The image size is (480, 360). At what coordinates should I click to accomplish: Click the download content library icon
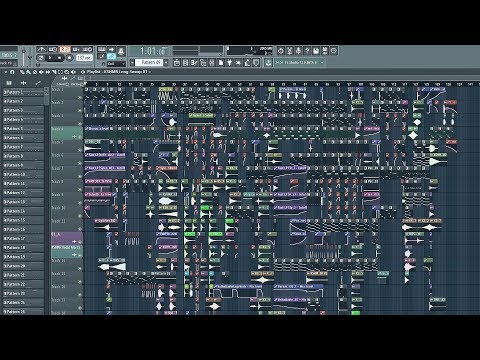click(268, 62)
